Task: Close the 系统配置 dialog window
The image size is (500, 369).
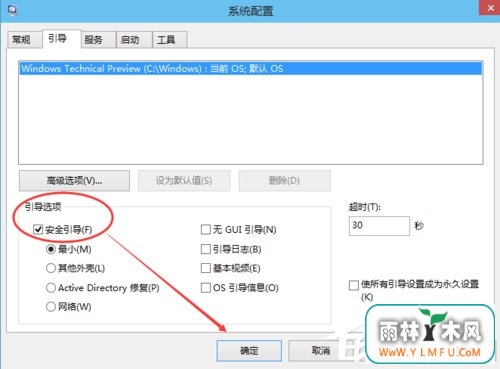Action: [x=489, y=7]
